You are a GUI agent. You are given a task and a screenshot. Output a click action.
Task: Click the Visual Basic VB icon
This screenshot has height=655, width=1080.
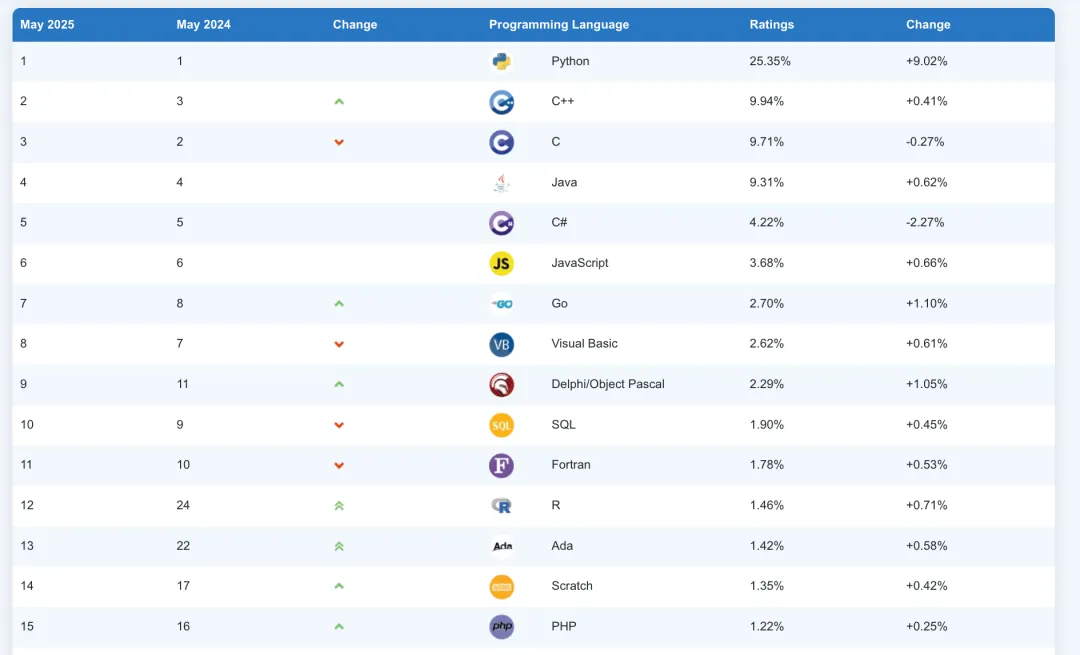point(501,344)
